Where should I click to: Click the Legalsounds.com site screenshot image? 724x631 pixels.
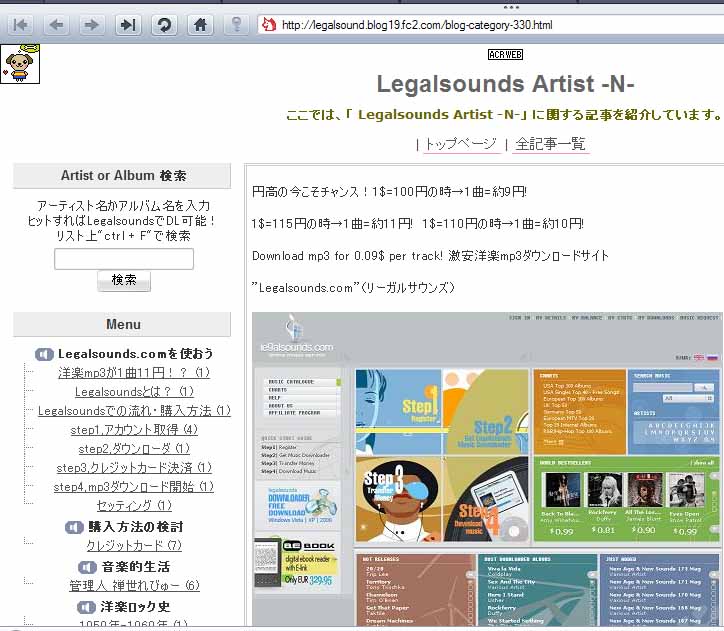[487, 469]
